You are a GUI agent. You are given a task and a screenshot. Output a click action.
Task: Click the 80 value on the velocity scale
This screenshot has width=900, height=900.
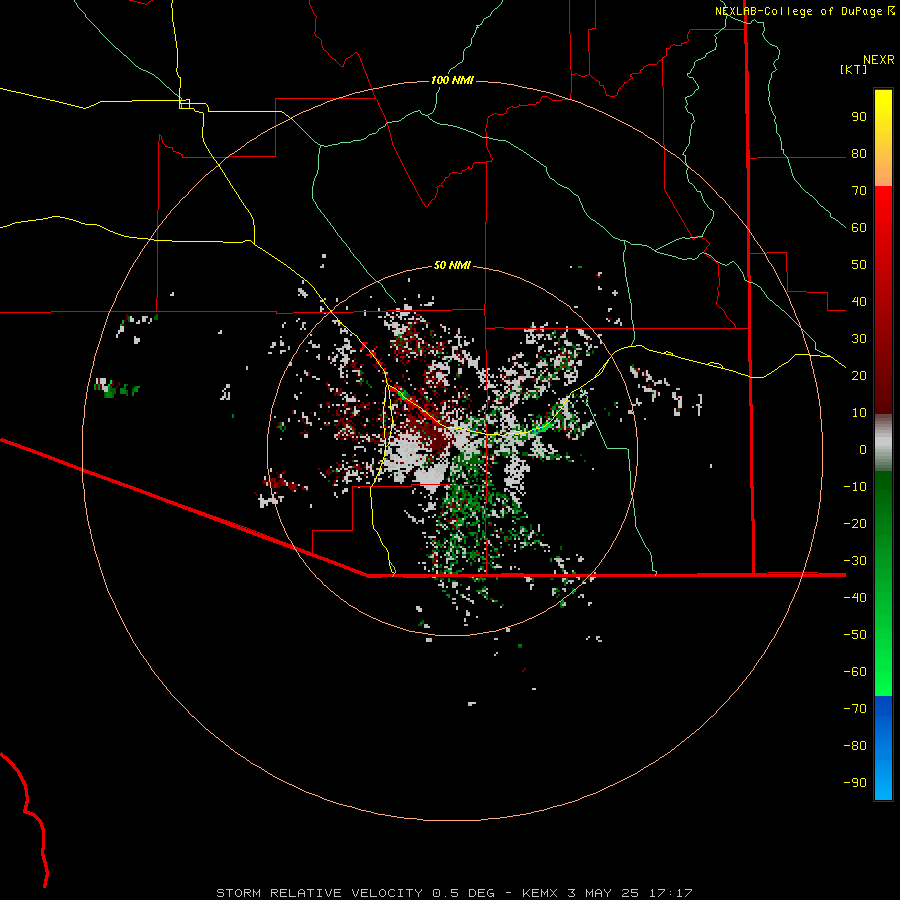point(859,153)
